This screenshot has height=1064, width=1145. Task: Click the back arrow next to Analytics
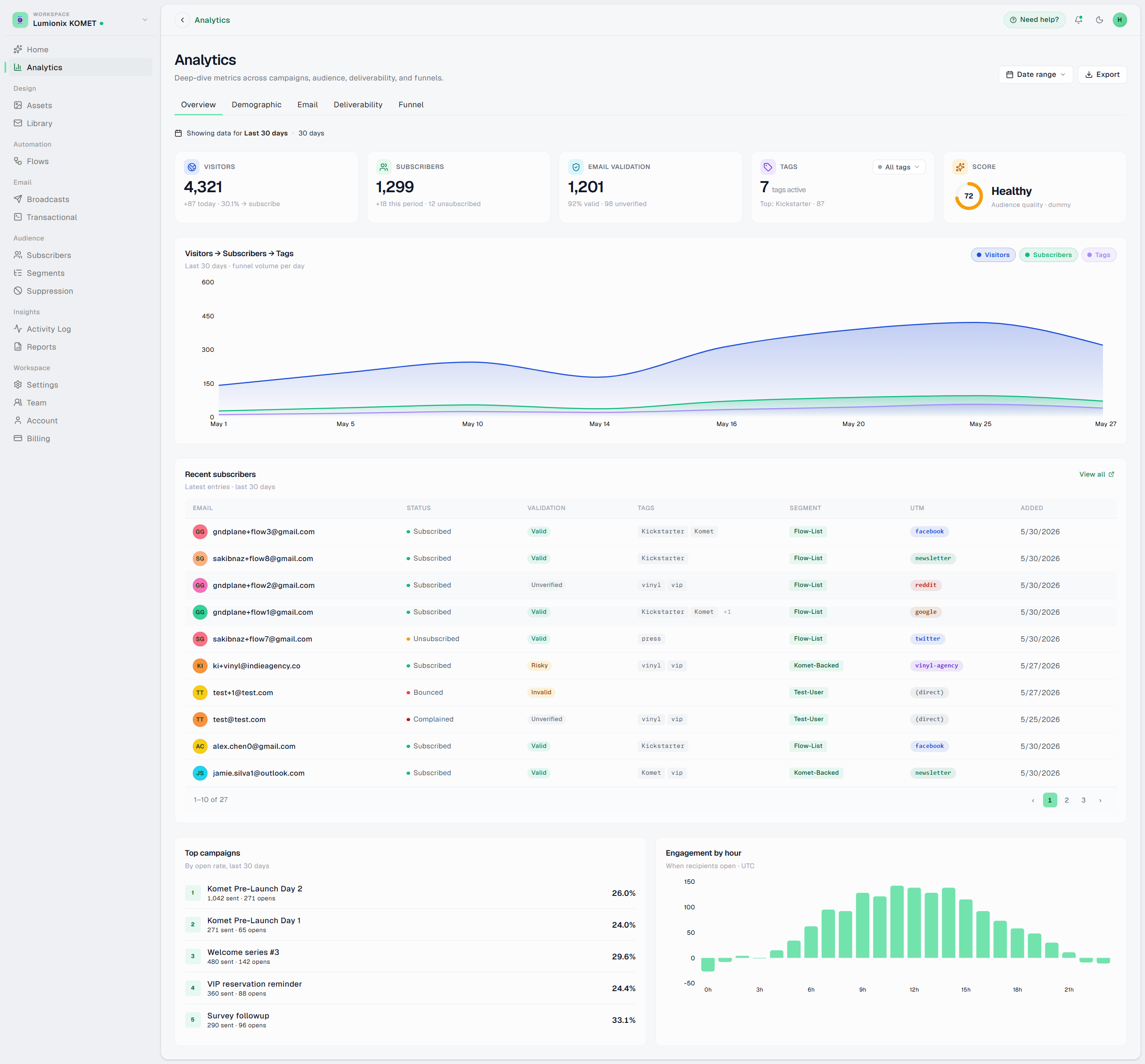(x=182, y=20)
